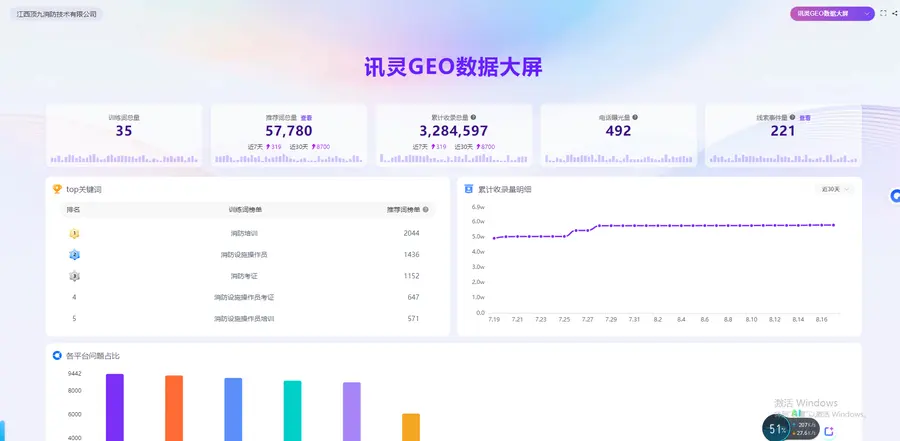Select the 消防培训 keyword row
The width and height of the screenshot is (900, 441).
point(247,233)
